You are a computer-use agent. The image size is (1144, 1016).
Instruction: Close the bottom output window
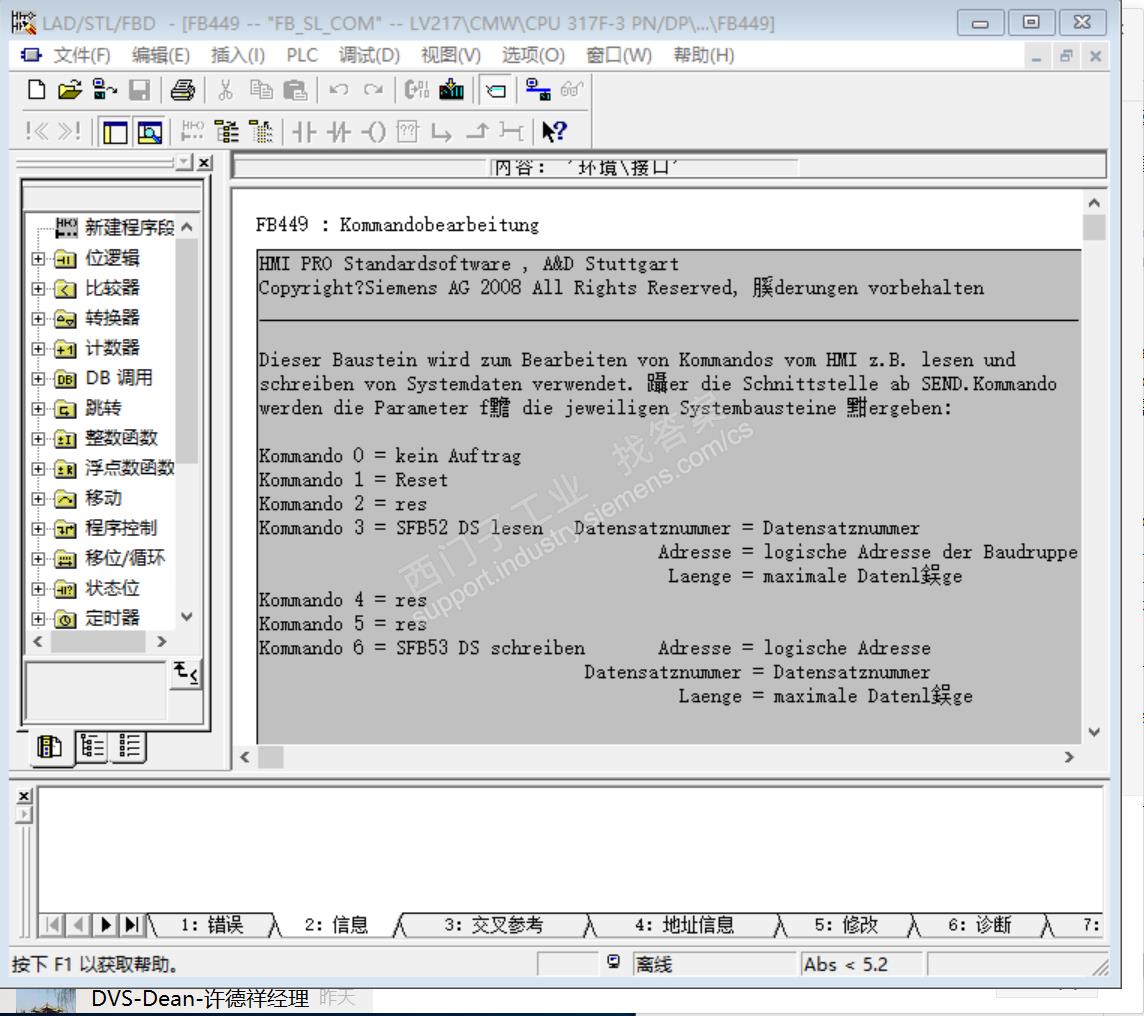point(24,796)
